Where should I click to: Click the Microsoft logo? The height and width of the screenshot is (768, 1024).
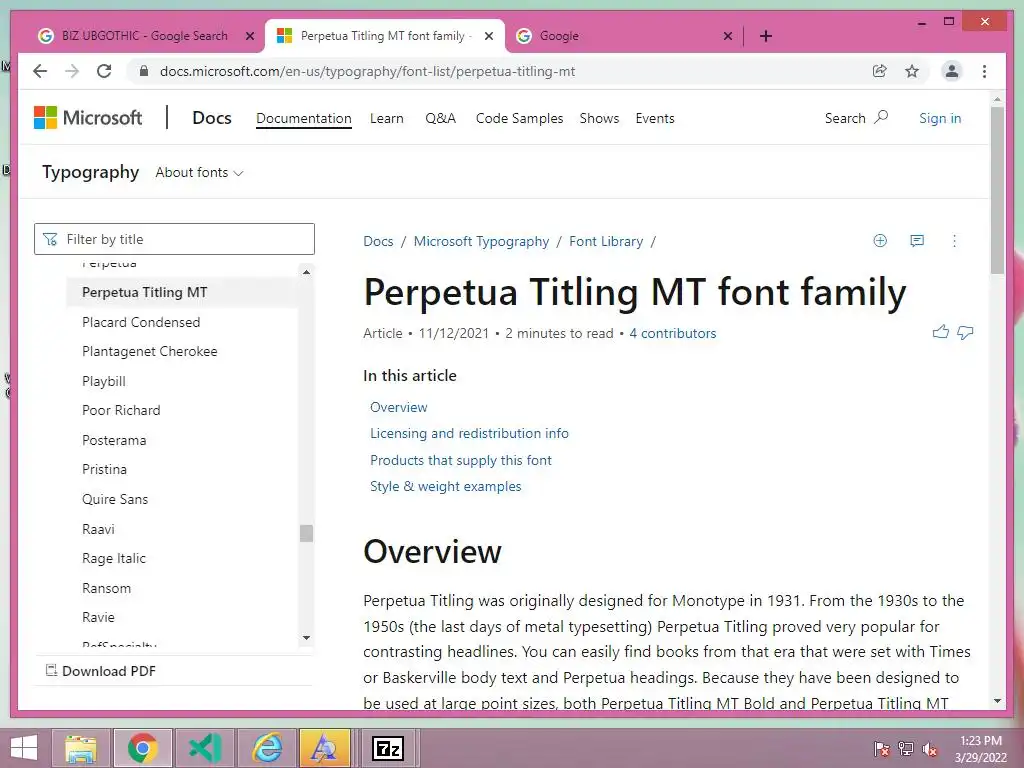pos(88,118)
